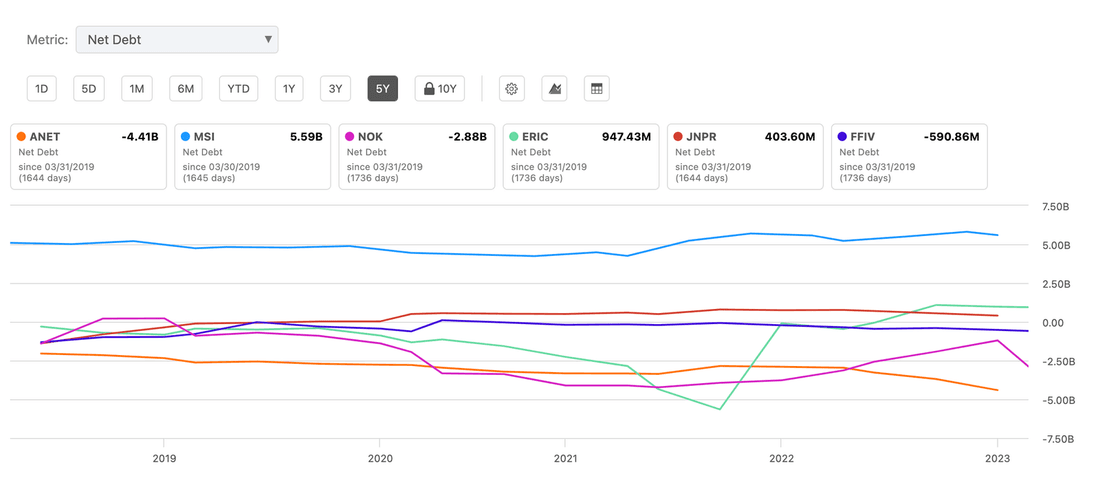The height and width of the screenshot is (479, 1100).
Task: Click the 2022 x-axis label
Action: click(780, 459)
